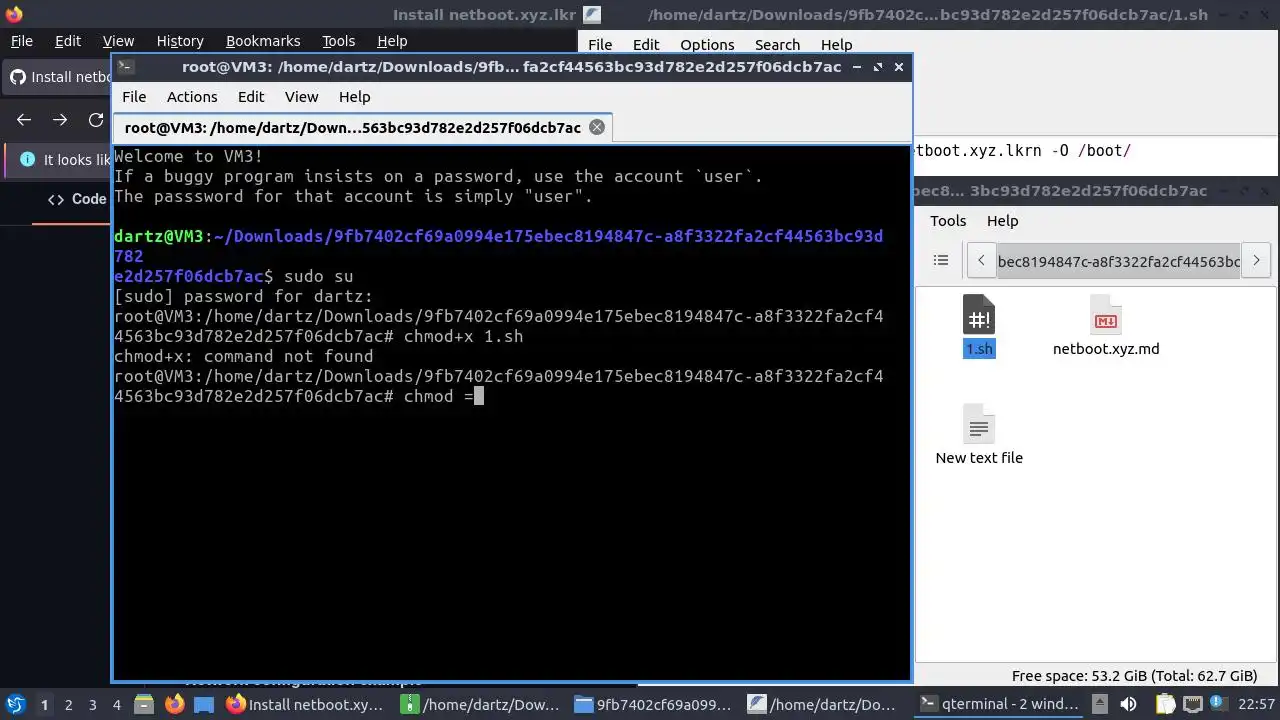
Task: Select GitHub 'Install netboot' browser tab
Action: [x=58, y=77]
